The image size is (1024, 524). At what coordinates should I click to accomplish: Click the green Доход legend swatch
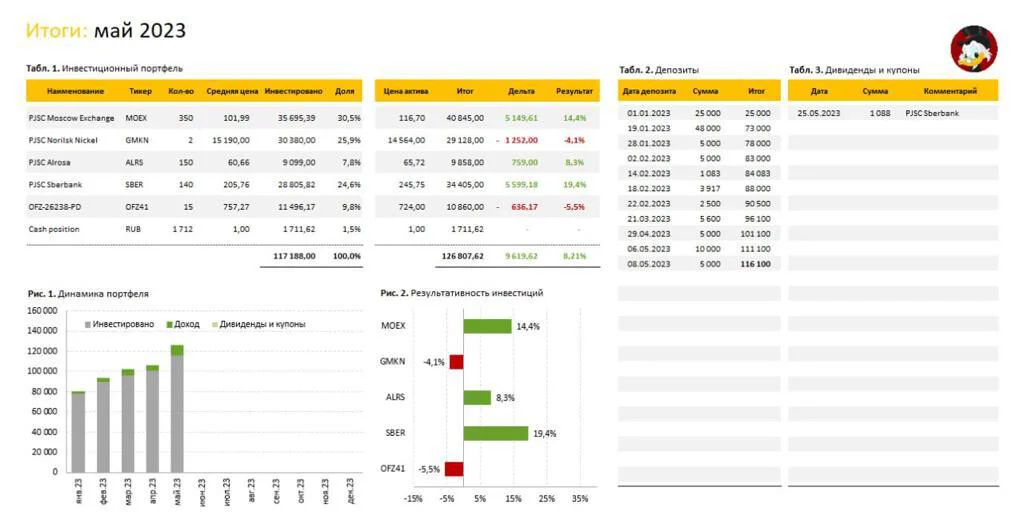[170, 325]
